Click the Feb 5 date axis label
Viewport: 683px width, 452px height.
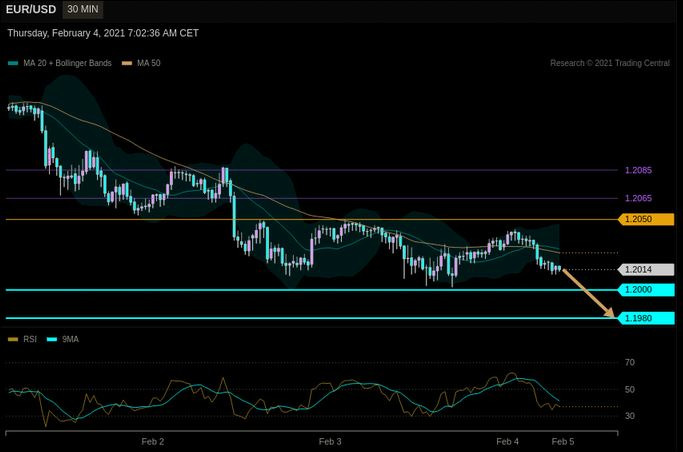pyautogui.click(x=563, y=442)
